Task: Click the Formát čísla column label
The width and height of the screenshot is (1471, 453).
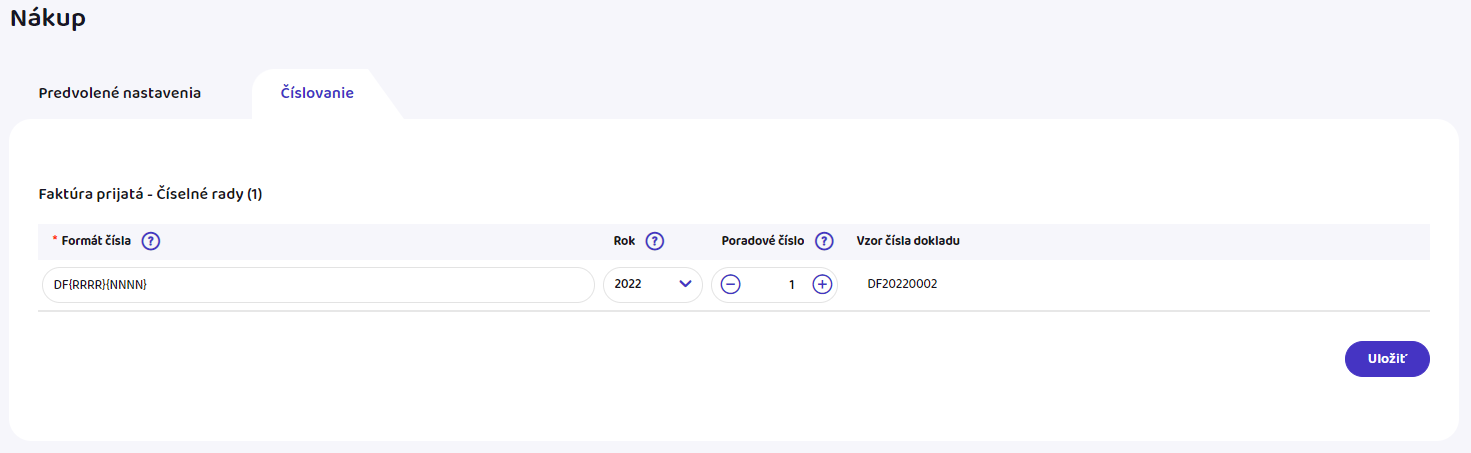Action: point(96,241)
